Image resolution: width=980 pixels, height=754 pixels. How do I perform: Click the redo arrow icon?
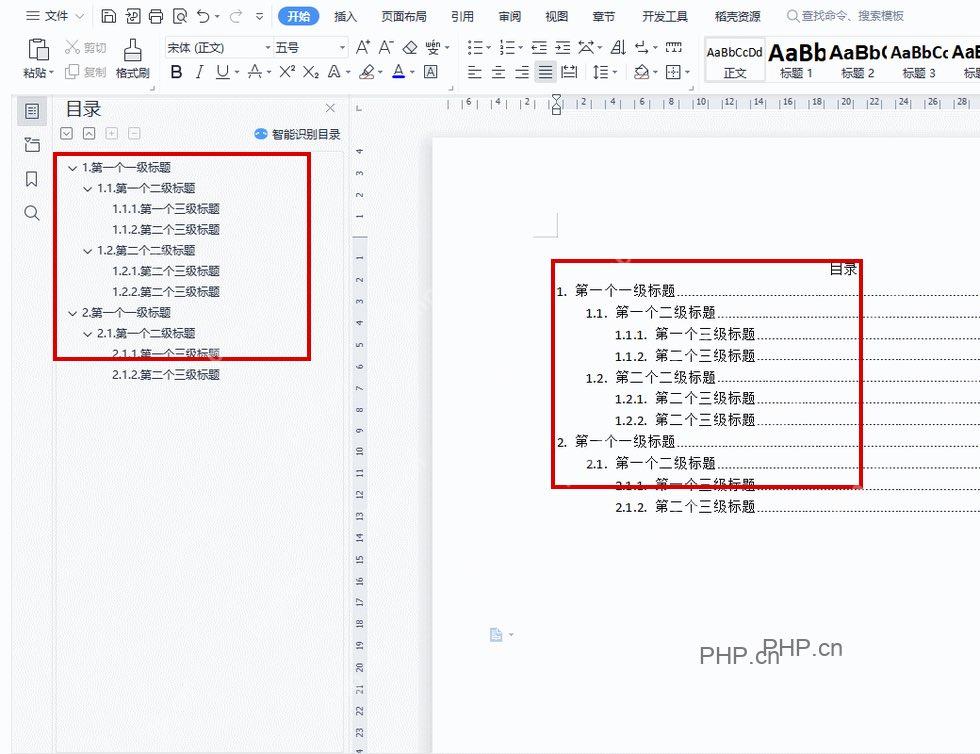(236, 16)
